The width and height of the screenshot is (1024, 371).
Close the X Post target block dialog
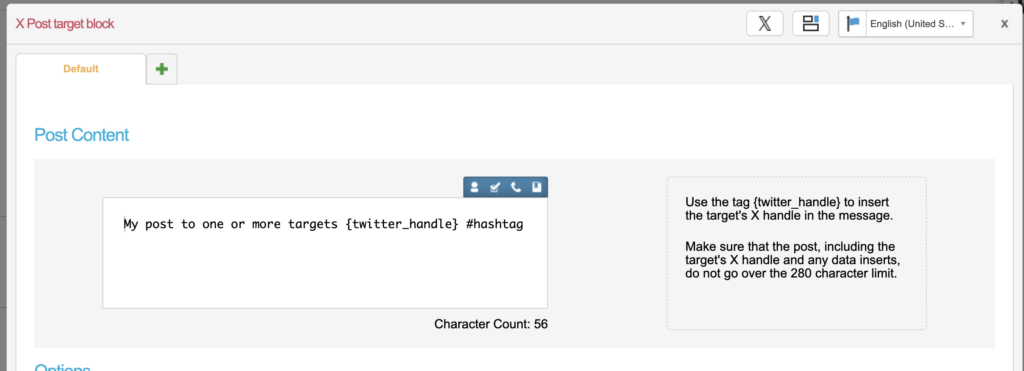pyautogui.click(x=1004, y=24)
